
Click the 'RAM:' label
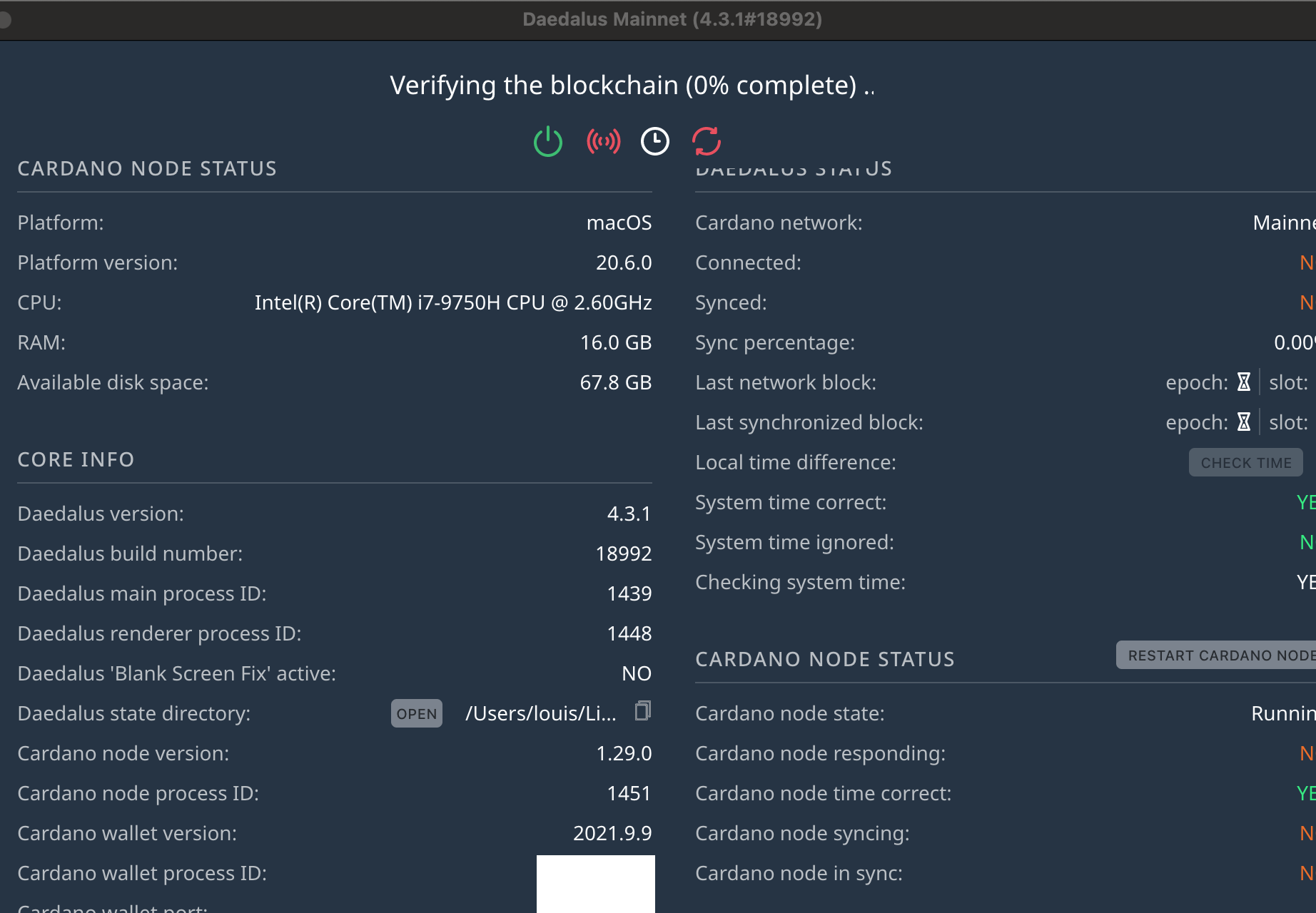[x=41, y=342]
